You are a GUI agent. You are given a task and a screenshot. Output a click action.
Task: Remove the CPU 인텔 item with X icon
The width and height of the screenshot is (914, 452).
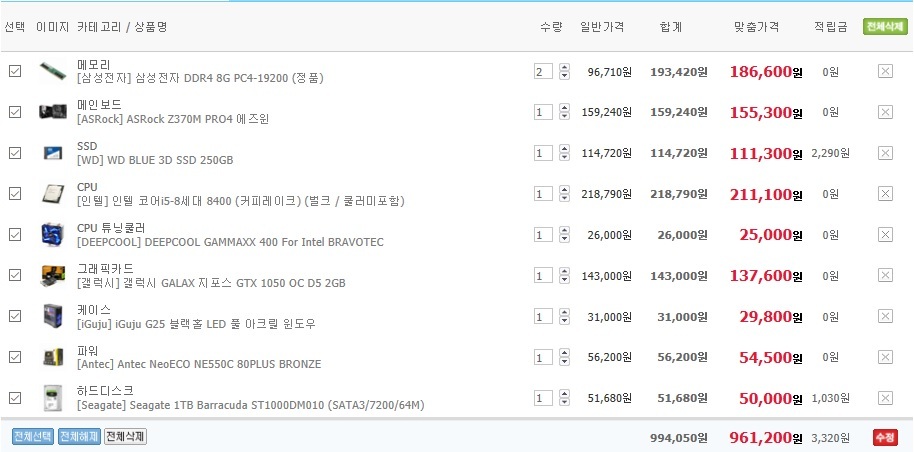(885, 194)
